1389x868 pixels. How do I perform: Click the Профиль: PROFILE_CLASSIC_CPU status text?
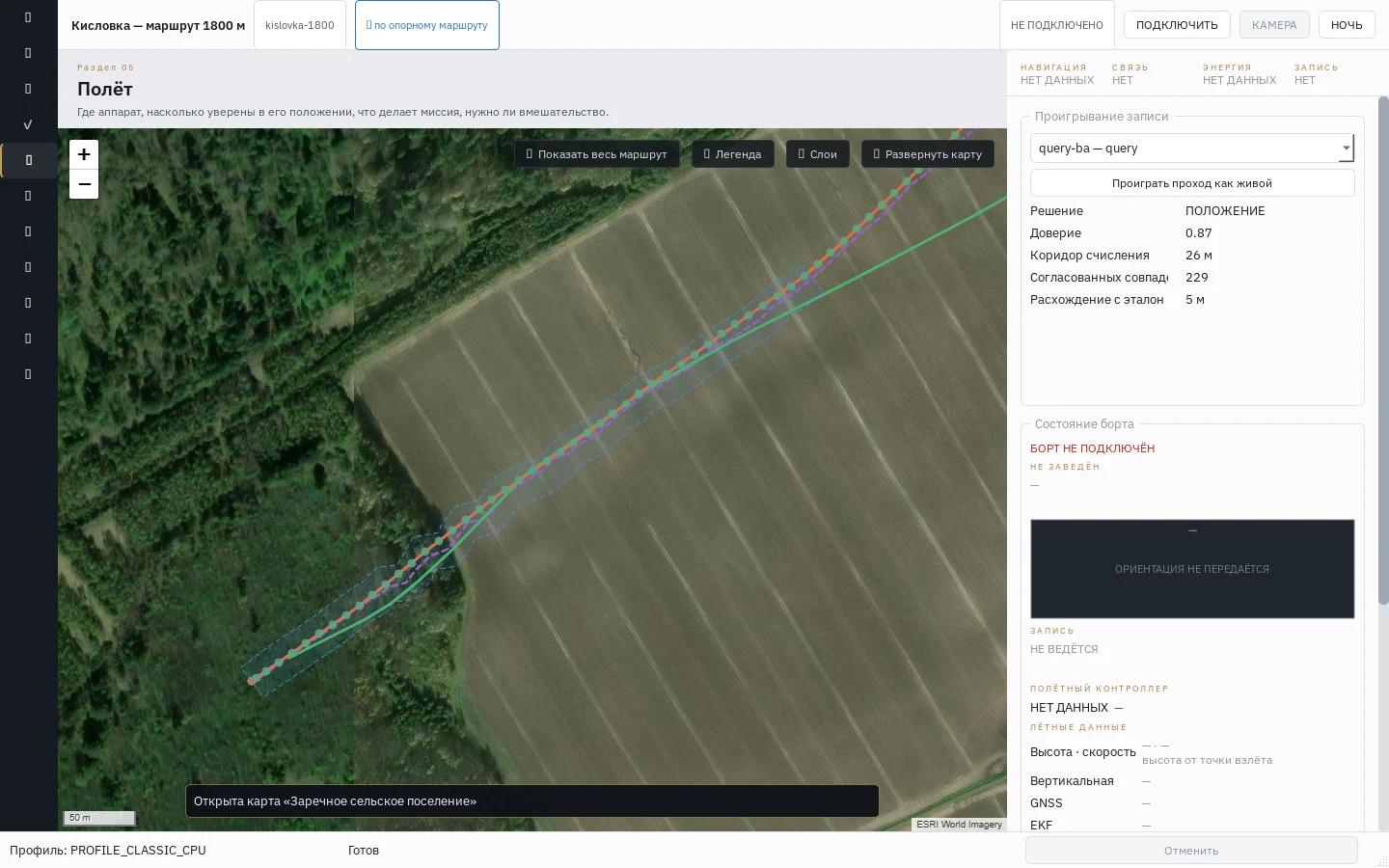tap(108, 851)
